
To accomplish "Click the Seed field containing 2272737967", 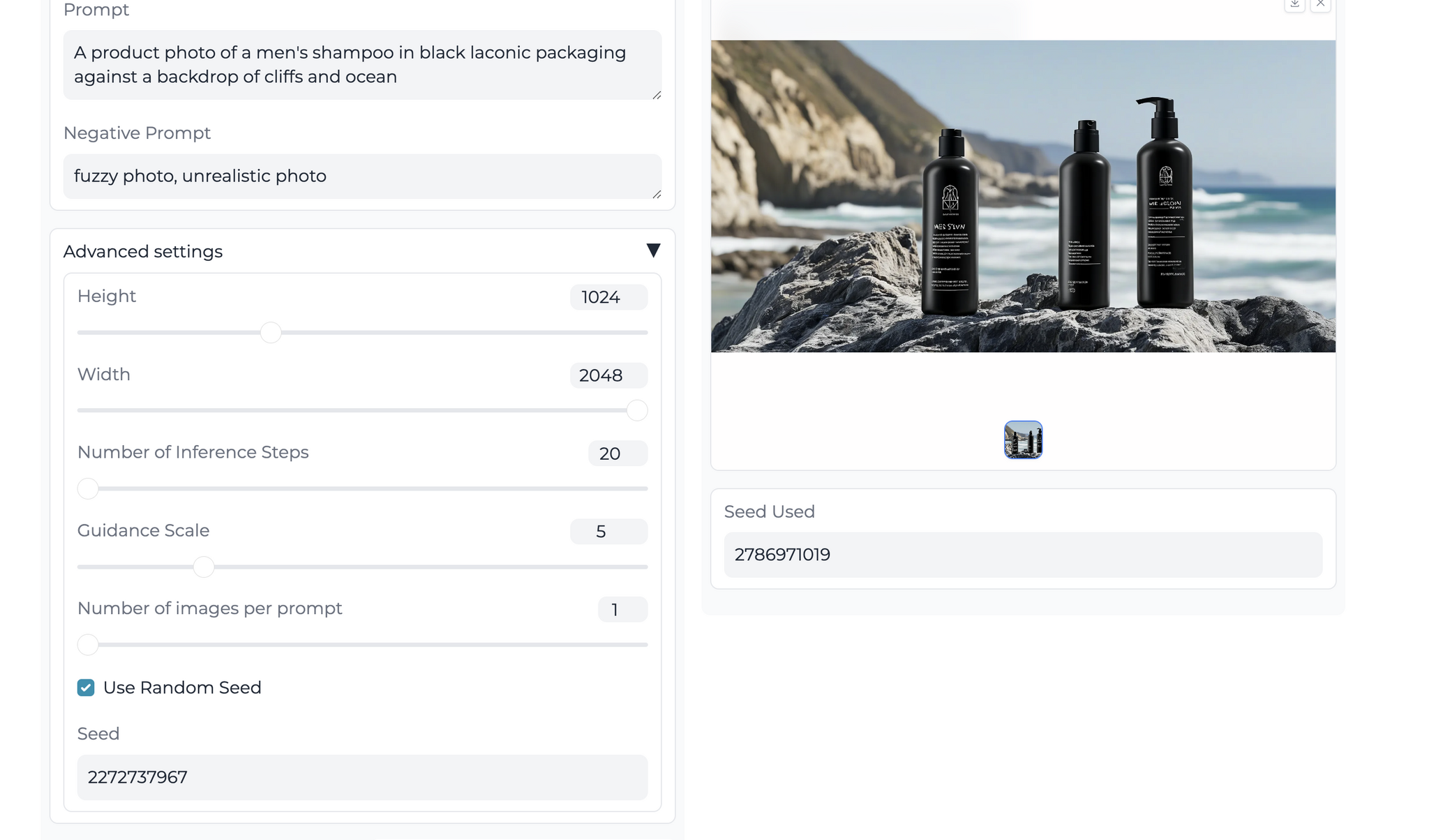I will pos(362,777).
